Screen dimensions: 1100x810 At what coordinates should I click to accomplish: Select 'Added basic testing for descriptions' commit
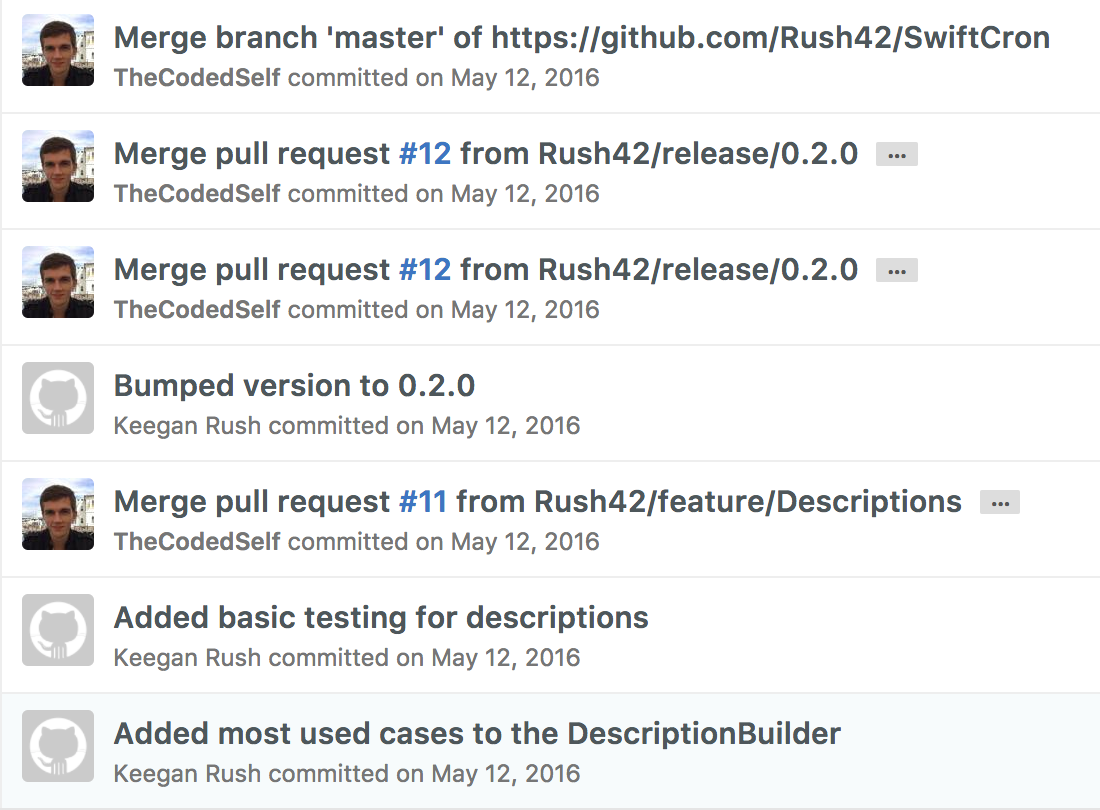pyautogui.click(x=381, y=617)
